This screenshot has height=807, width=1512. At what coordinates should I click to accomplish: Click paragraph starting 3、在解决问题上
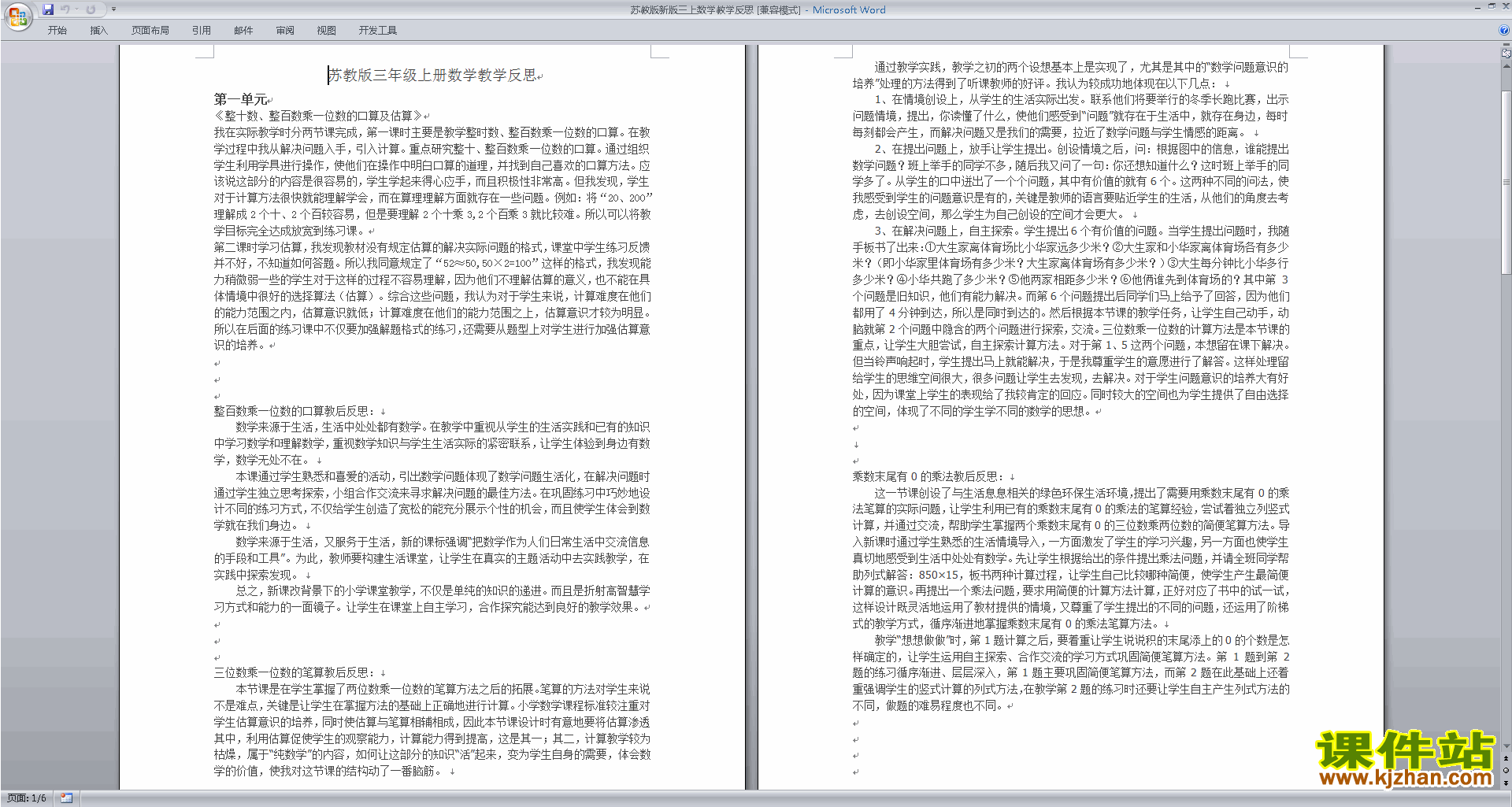[x=1071, y=320]
